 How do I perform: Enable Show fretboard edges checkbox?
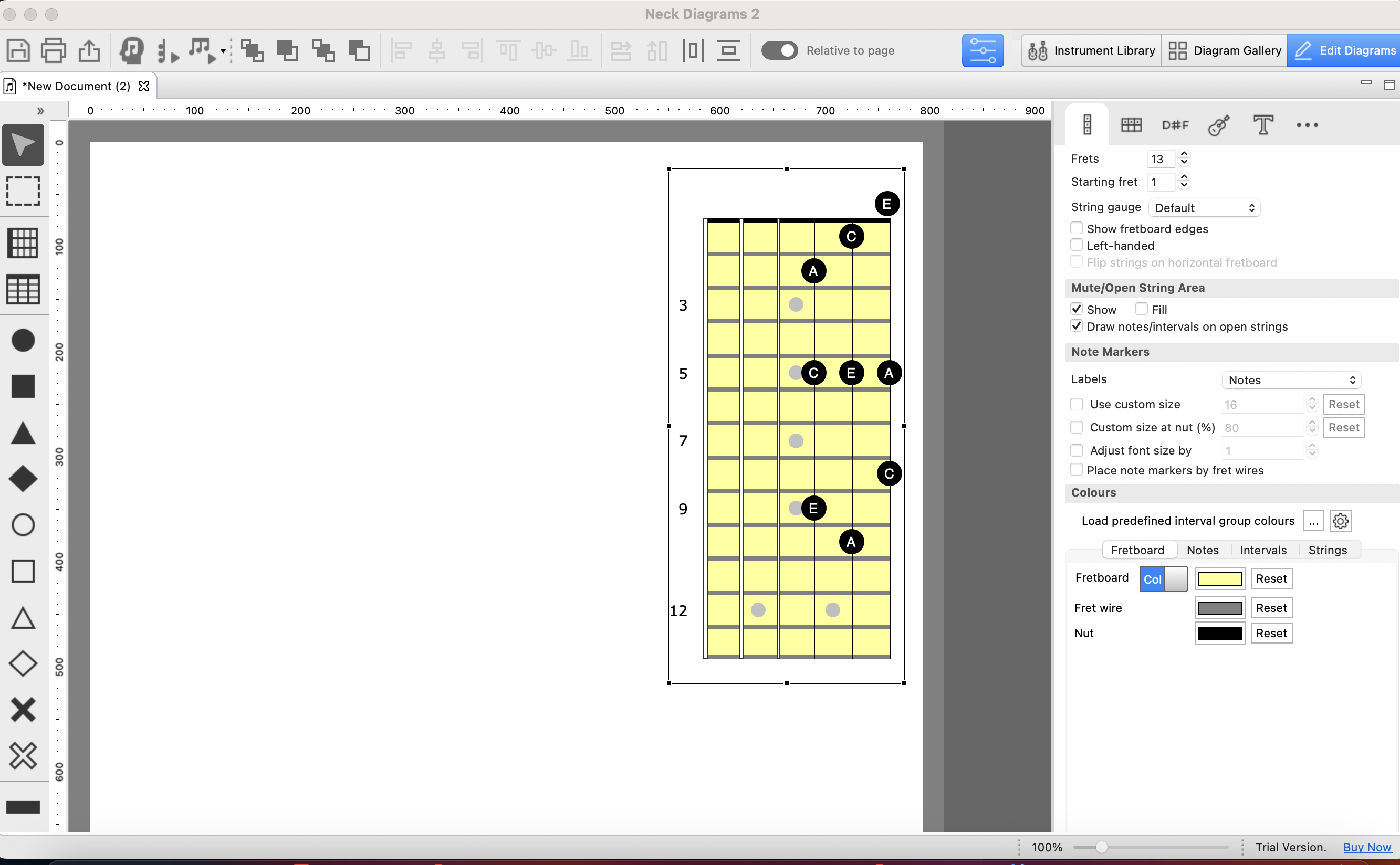click(1077, 228)
